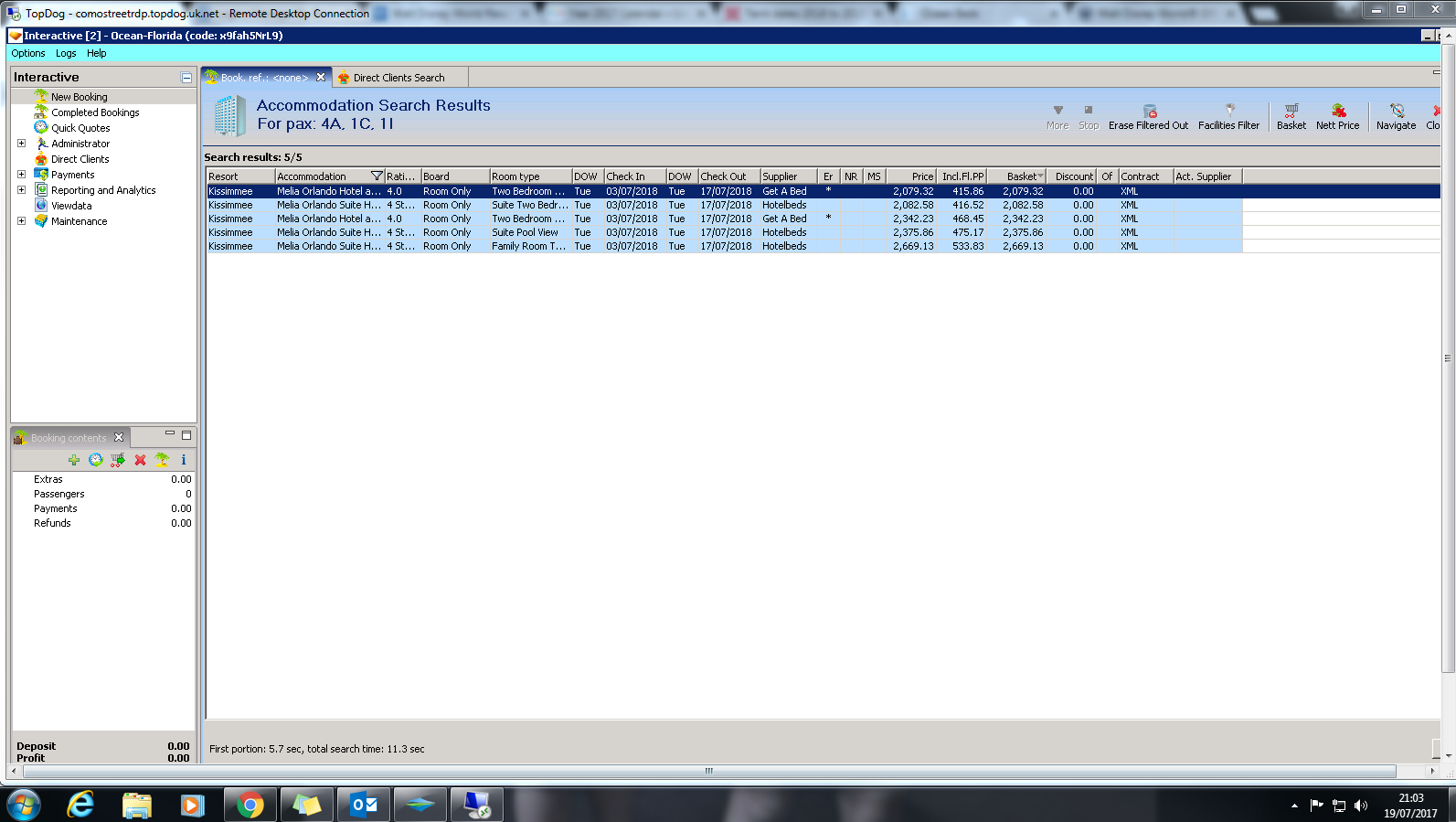Viewport: 1456px width, 822px height.
Task: Open Outlook from the taskbar
Action: 364,805
